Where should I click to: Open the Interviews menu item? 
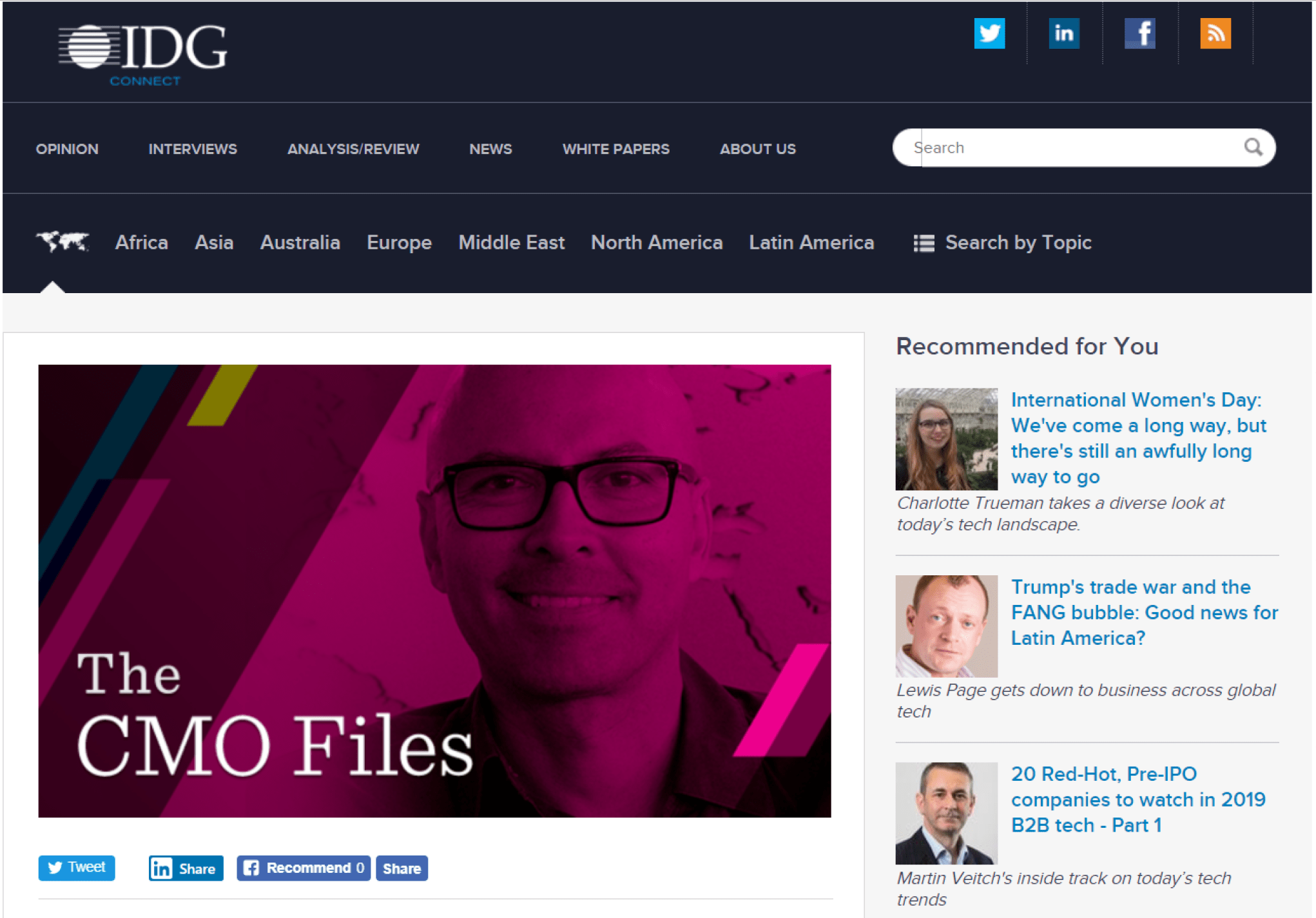pos(193,149)
